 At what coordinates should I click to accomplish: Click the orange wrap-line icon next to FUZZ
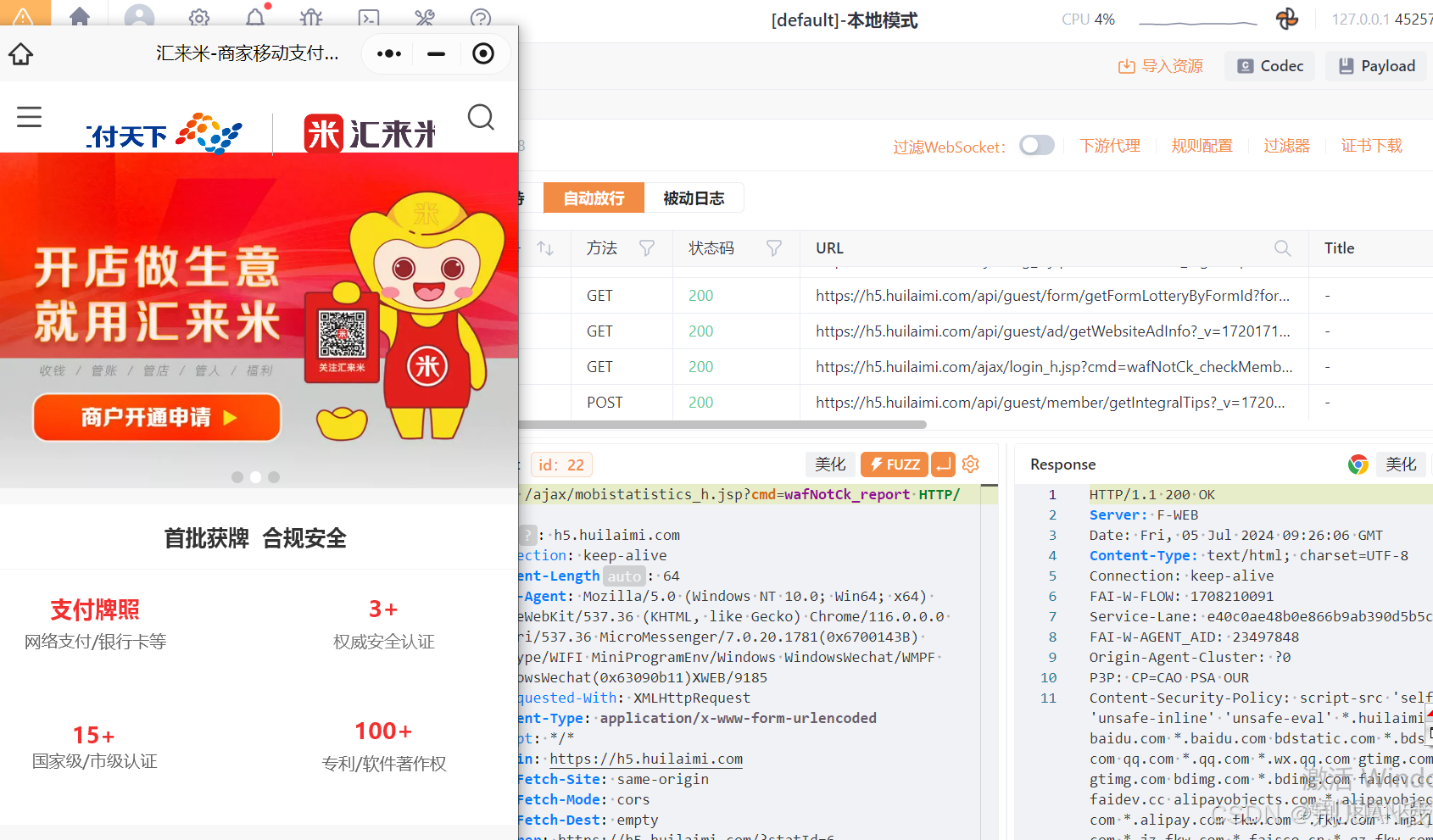tap(943, 465)
